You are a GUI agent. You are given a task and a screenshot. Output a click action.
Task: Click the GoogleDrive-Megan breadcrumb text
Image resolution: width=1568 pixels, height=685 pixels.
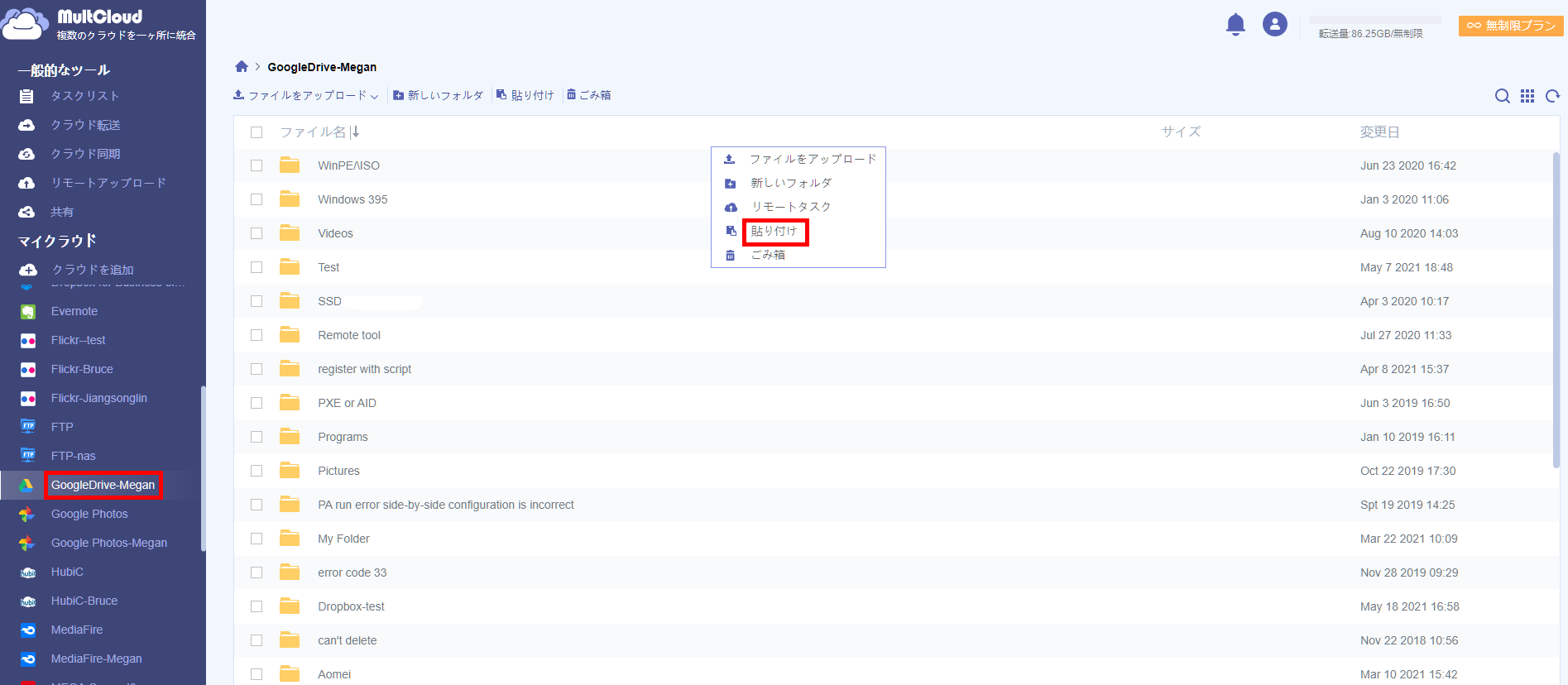[x=322, y=67]
